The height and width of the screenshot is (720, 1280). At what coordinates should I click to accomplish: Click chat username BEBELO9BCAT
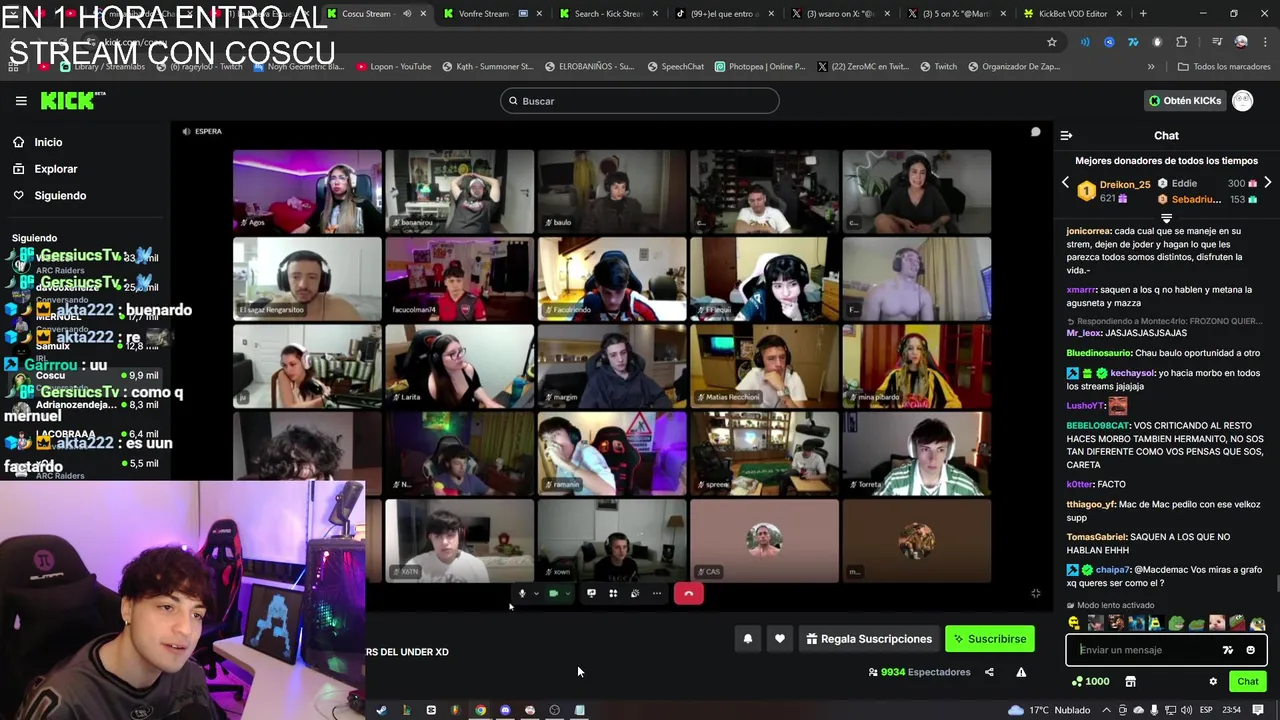pos(1097,426)
